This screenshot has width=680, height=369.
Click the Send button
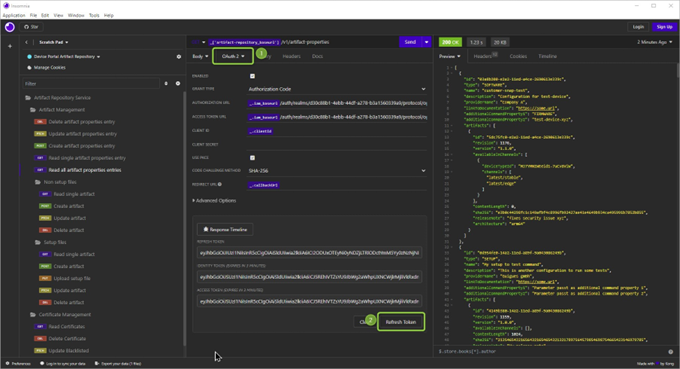point(410,42)
